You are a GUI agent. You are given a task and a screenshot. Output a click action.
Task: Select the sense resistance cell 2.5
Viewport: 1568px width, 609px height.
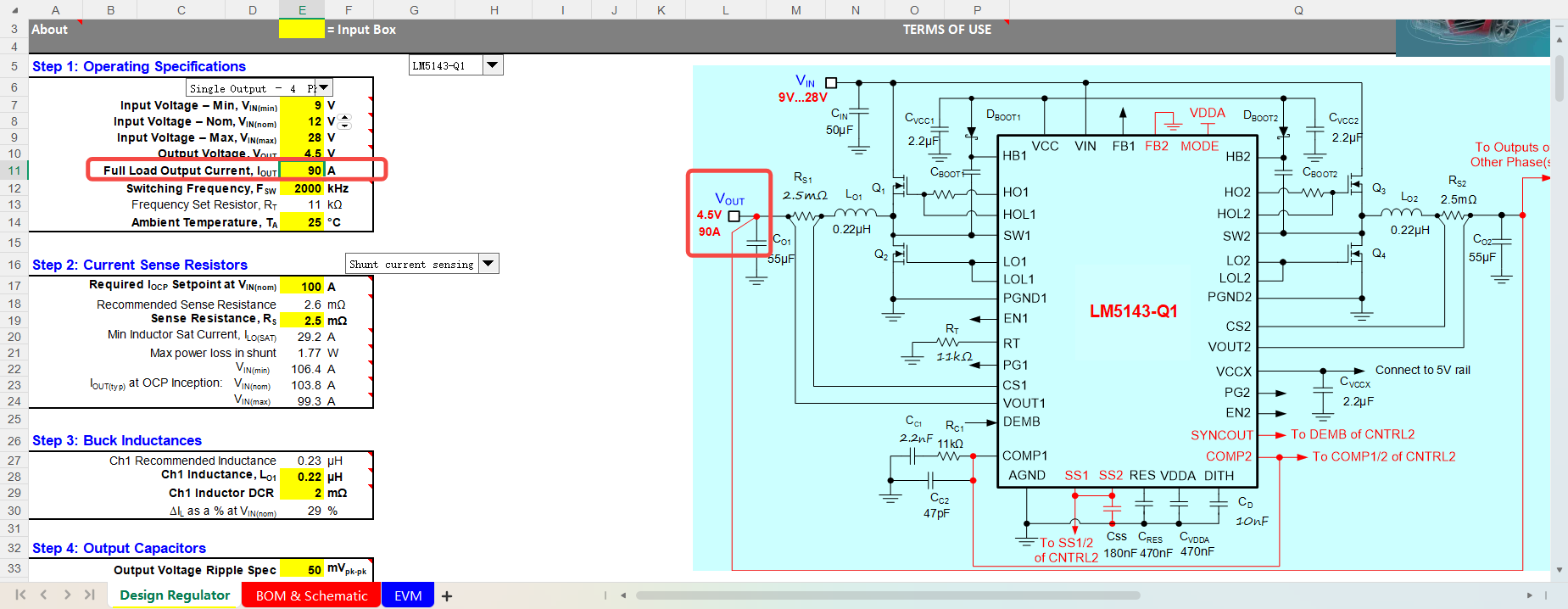click(x=302, y=321)
